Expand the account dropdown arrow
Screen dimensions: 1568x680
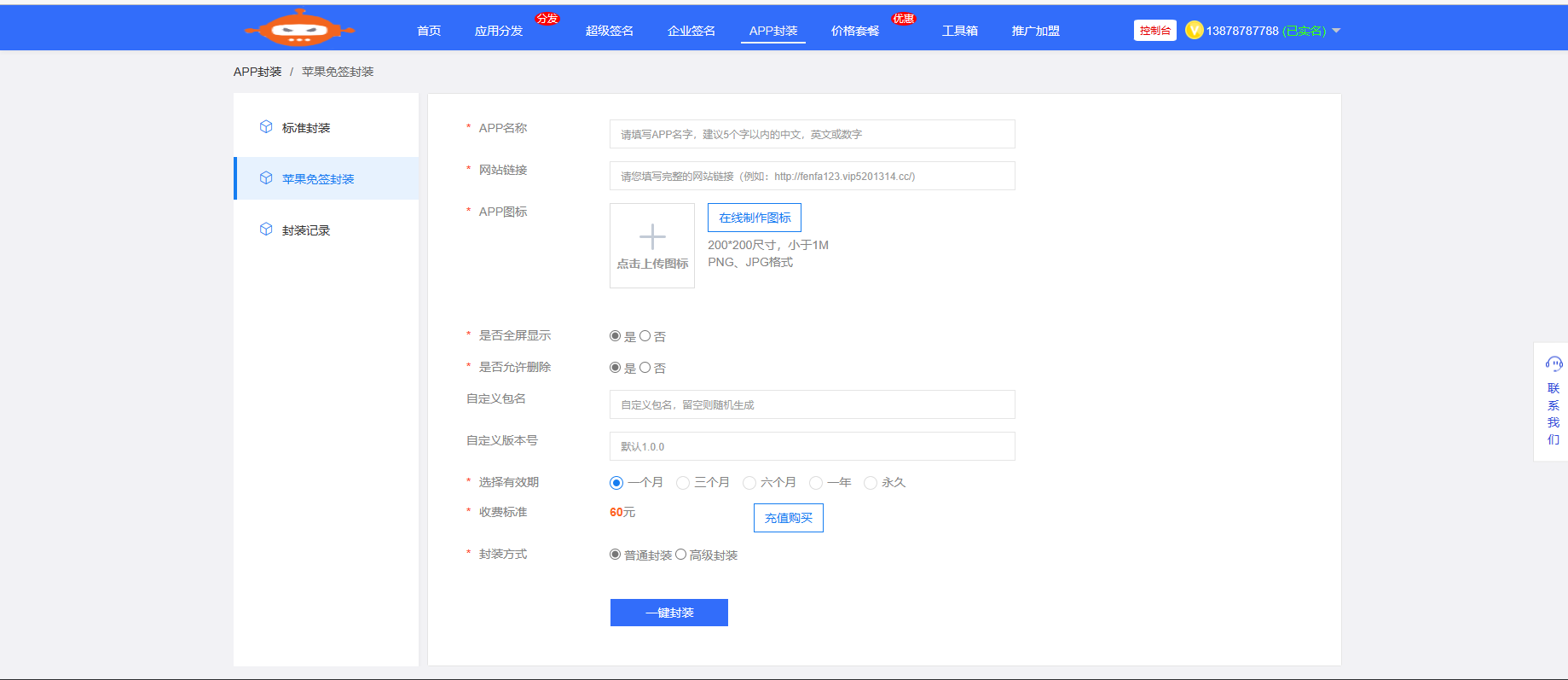(x=1336, y=31)
